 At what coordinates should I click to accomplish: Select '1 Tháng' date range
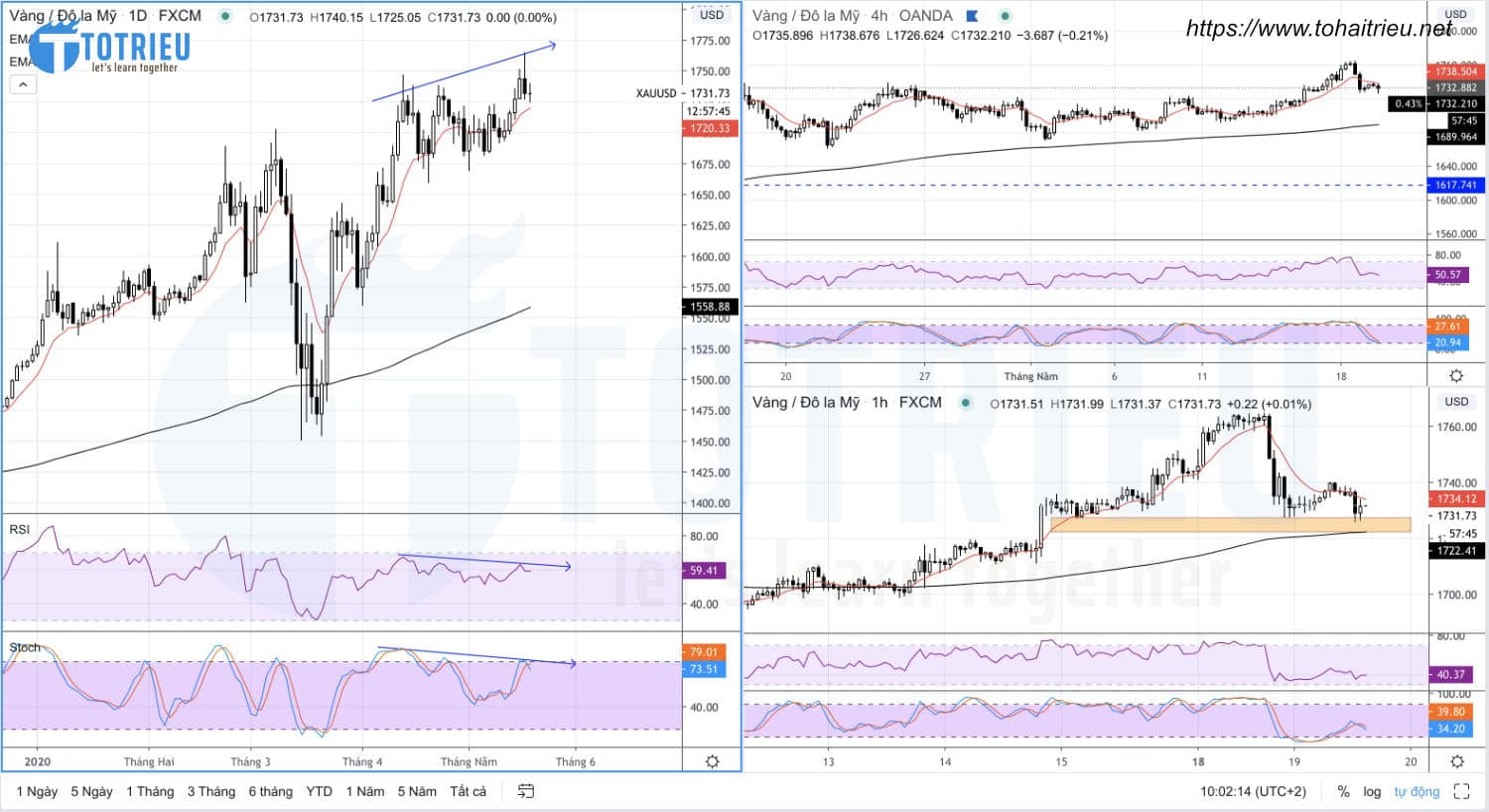(150, 791)
